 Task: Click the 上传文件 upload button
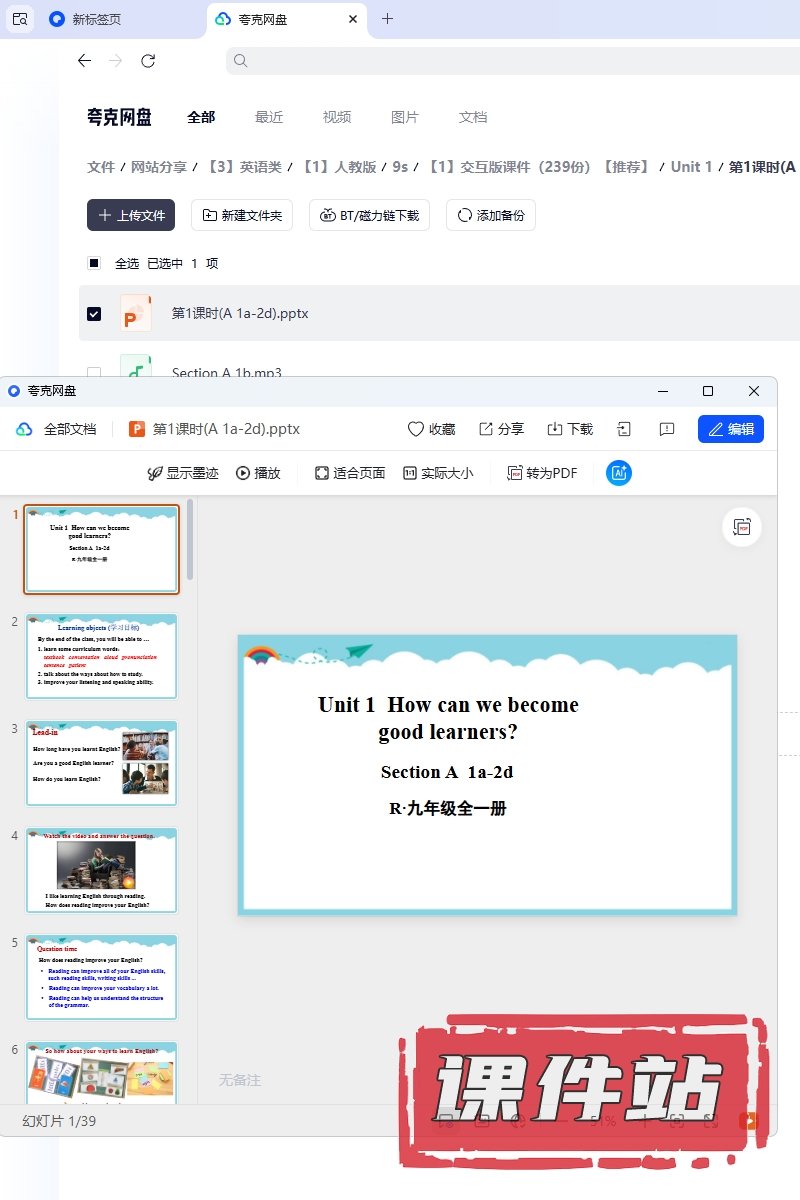tap(131, 215)
